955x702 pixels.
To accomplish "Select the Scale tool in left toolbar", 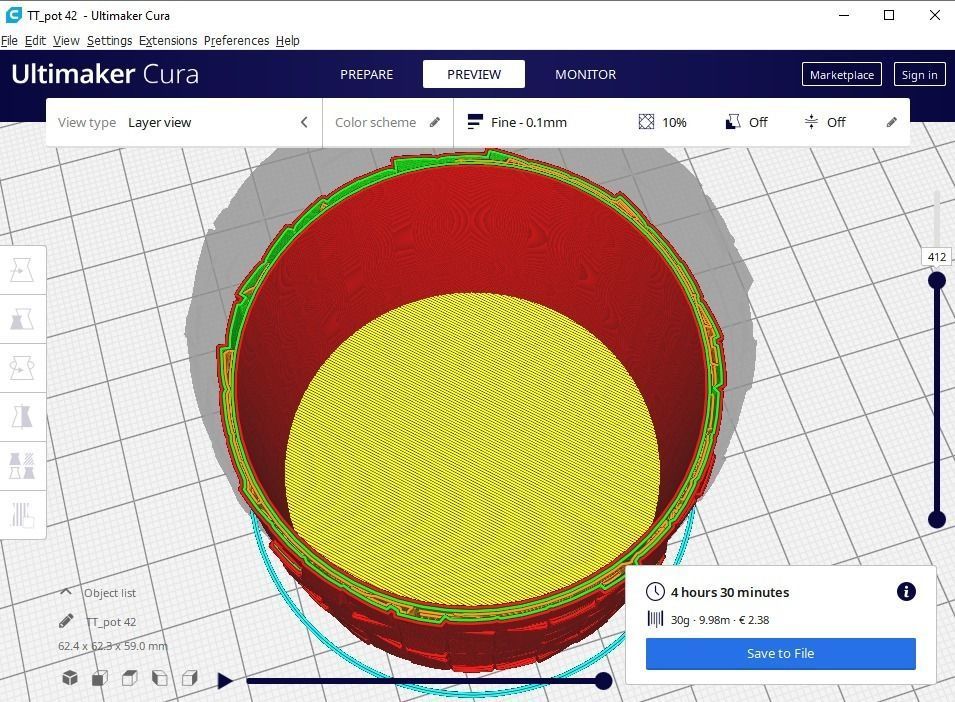I will click(x=23, y=319).
